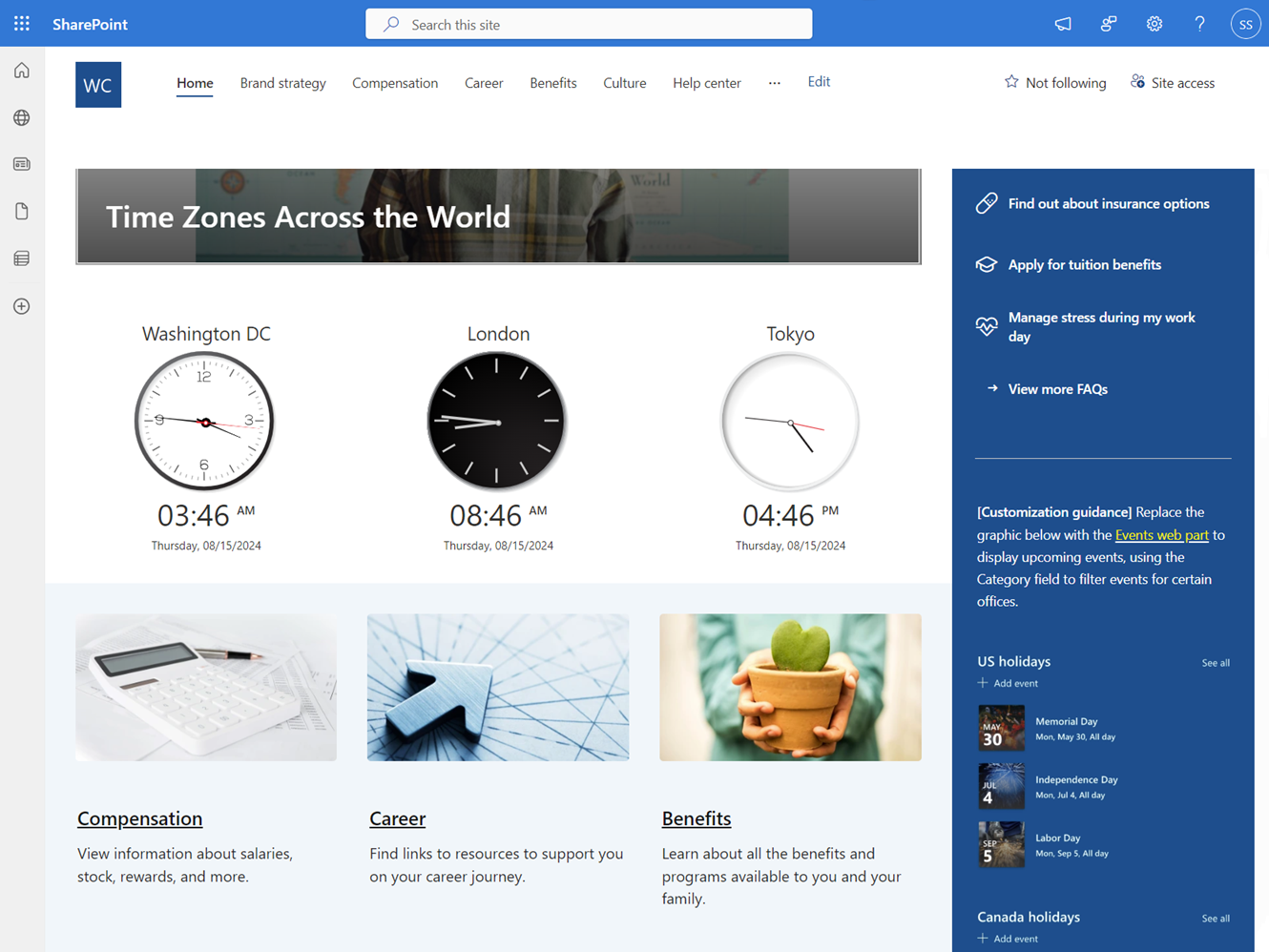The height and width of the screenshot is (952, 1269).
Task: Open the Help question mark icon
Action: click(x=1199, y=23)
